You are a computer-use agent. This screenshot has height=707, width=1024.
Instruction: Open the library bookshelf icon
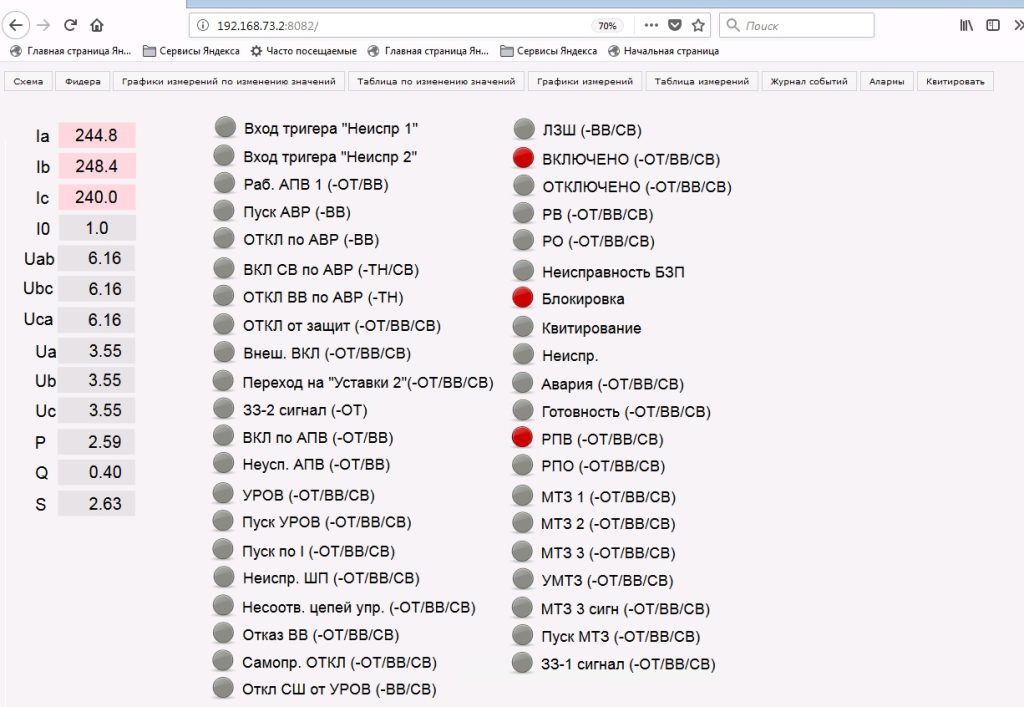pos(967,25)
